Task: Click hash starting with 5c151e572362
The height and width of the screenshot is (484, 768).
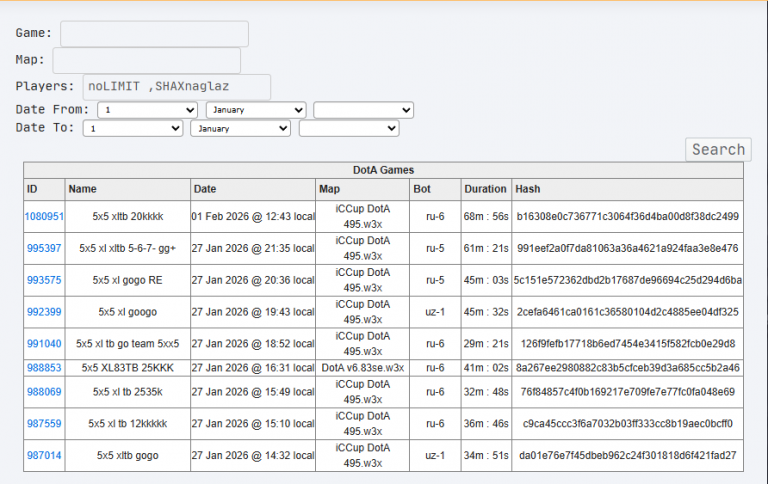Action: pyautogui.click(x=627, y=280)
